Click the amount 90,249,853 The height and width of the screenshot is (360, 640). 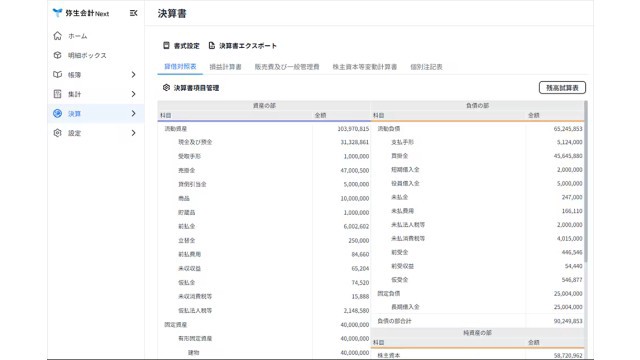pyautogui.click(x=568, y=321)
